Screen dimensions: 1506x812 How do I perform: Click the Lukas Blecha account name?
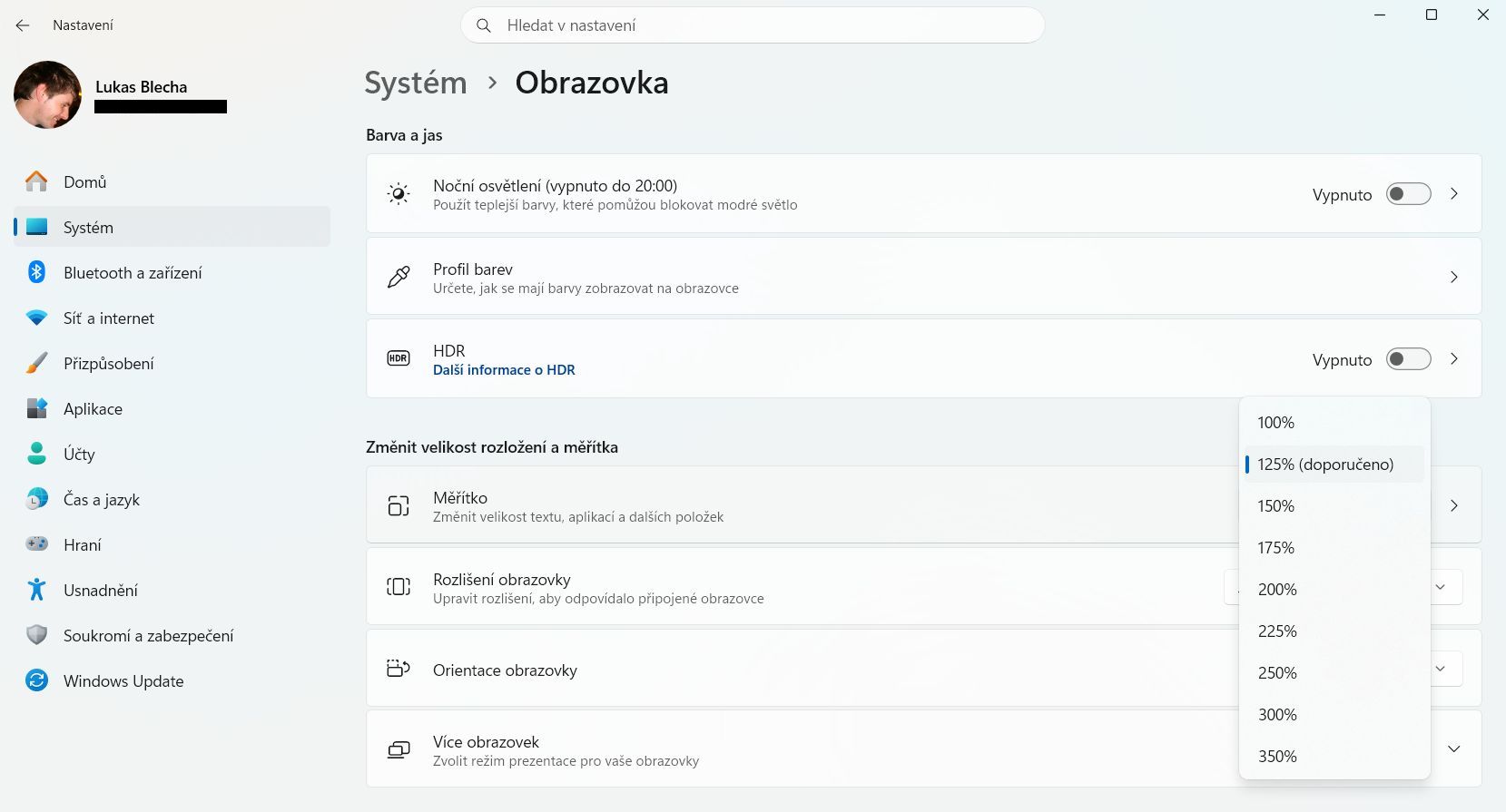141,87
